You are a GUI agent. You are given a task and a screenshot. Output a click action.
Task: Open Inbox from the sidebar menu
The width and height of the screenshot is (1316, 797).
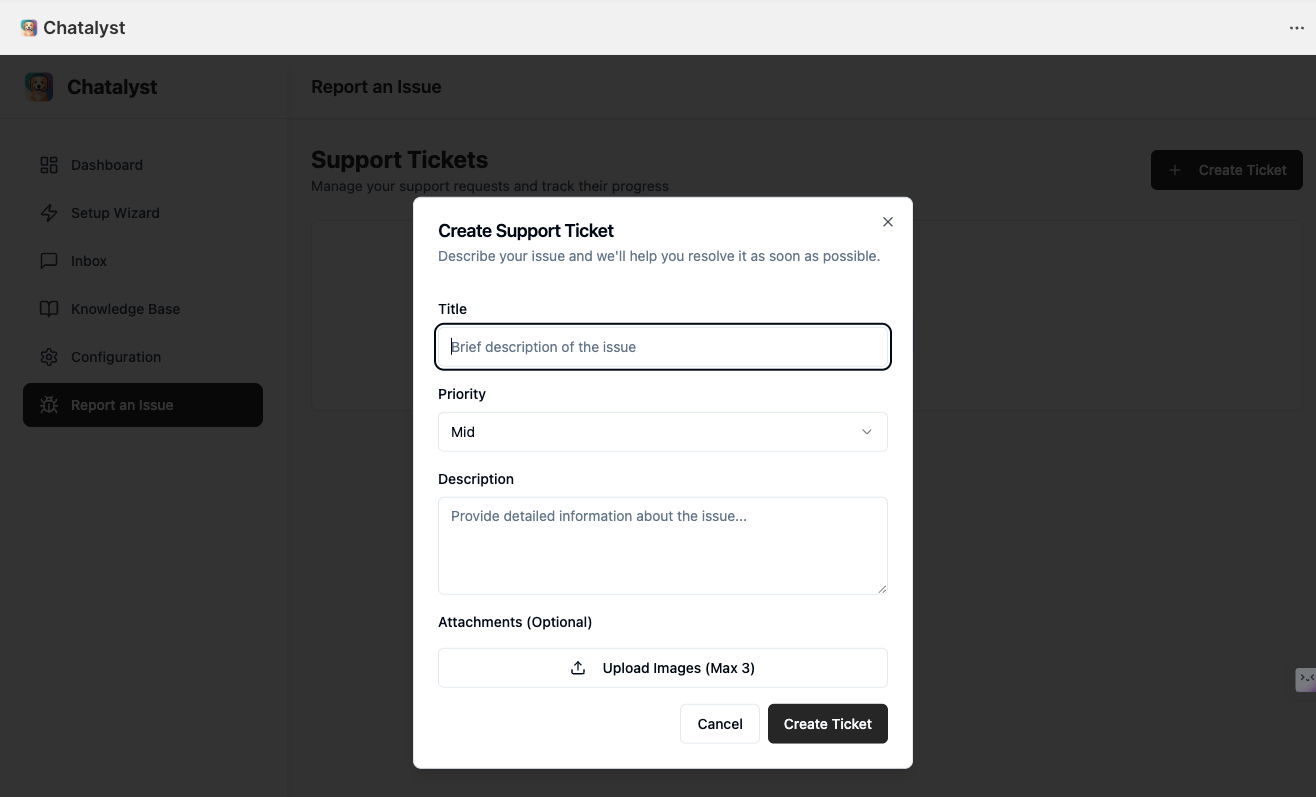click(89, 261)
